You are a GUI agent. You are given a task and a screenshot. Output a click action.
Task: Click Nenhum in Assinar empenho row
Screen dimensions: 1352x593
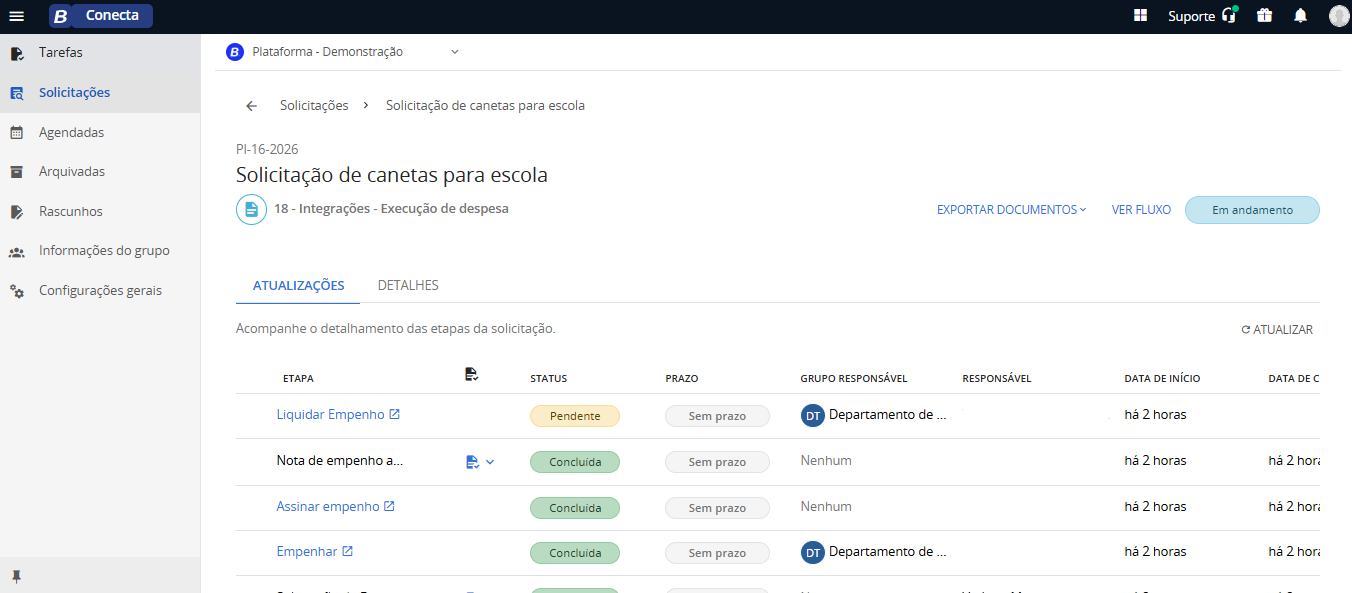[826, 507]
